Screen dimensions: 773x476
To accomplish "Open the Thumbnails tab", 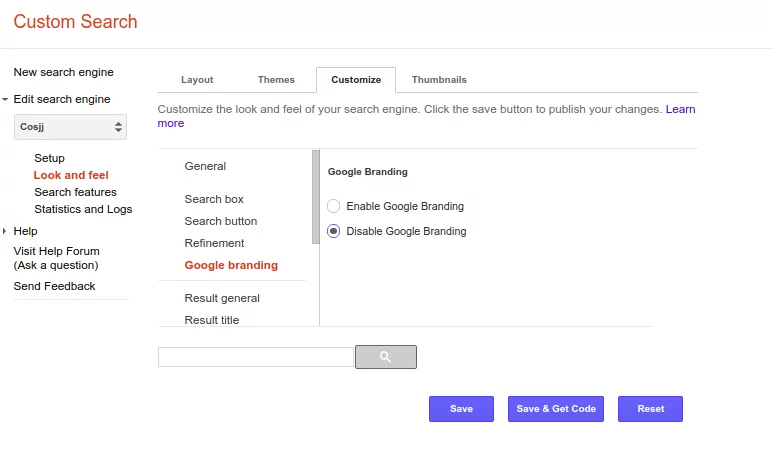I will [439, 80].
